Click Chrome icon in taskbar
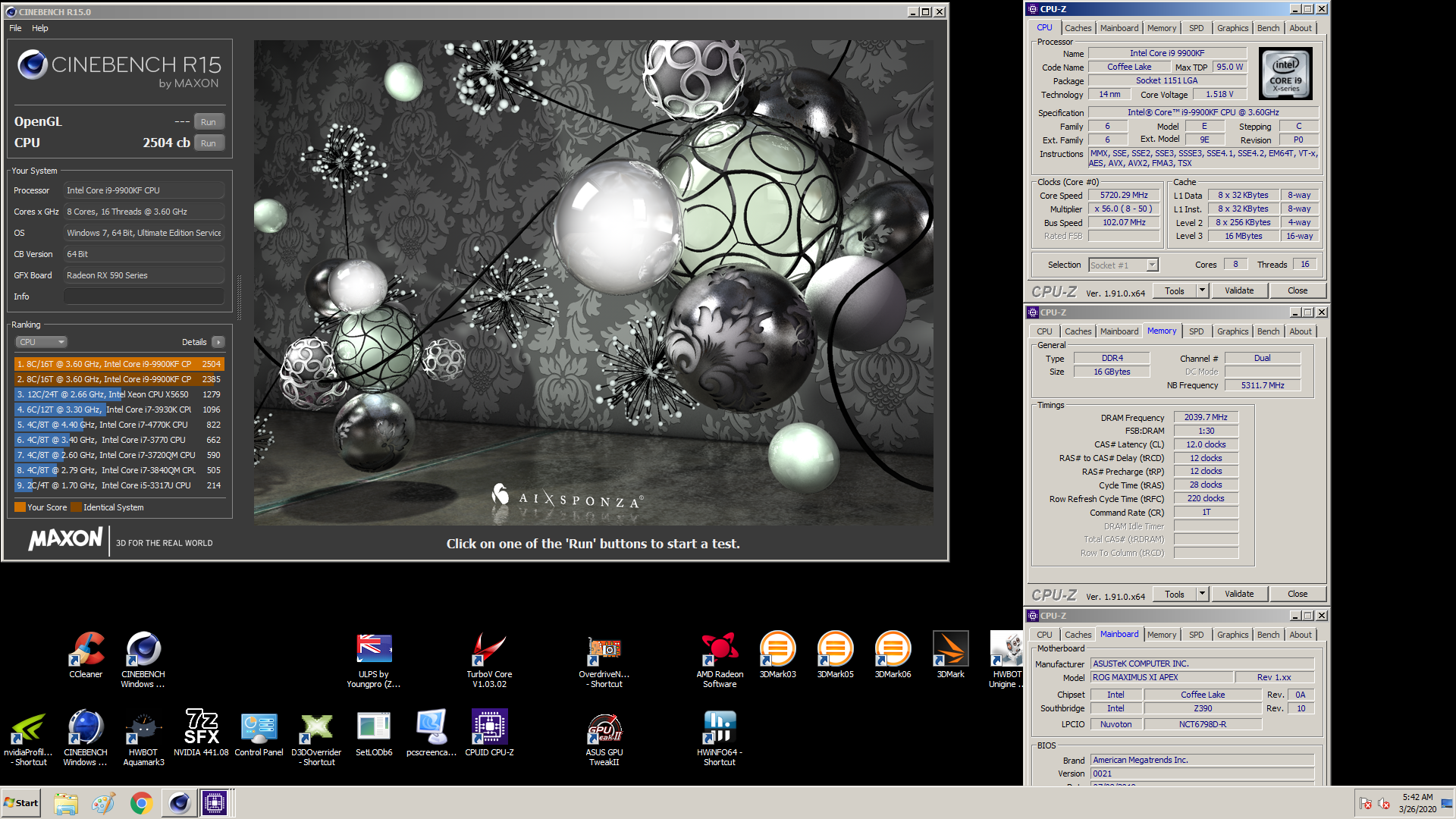1456x819 pixels. click(x=141, y=803)
